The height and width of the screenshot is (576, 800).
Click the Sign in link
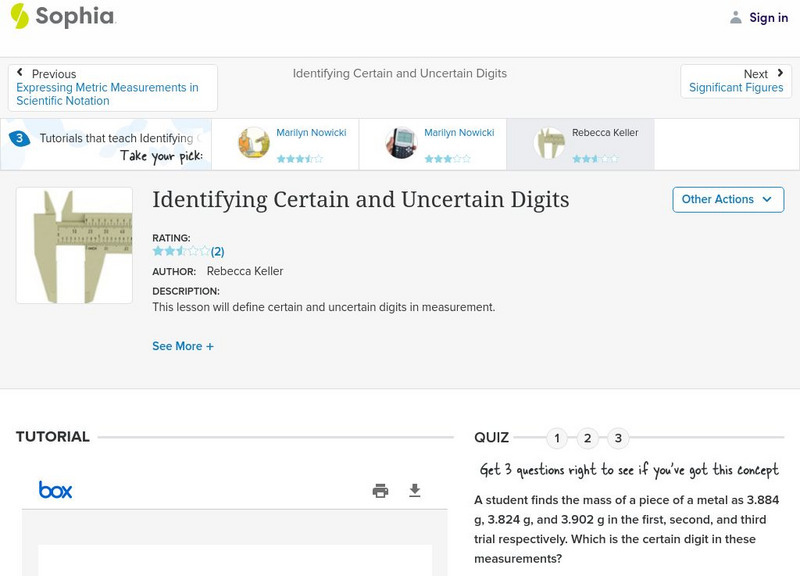(768, 17)
